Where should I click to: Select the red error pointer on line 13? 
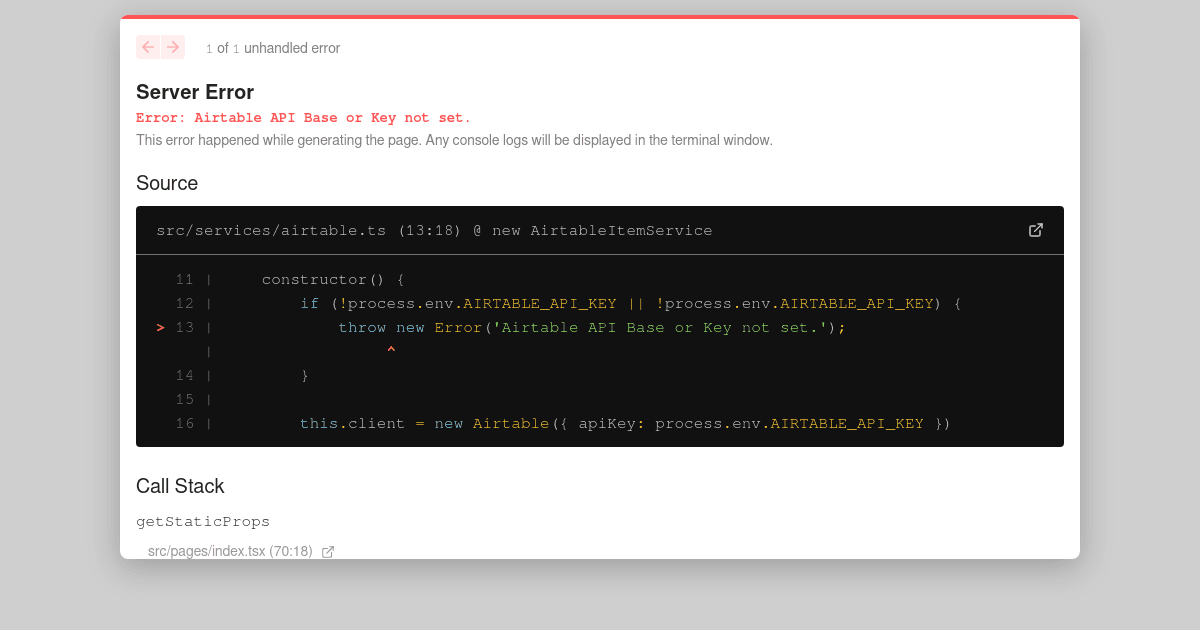[159, 327]
